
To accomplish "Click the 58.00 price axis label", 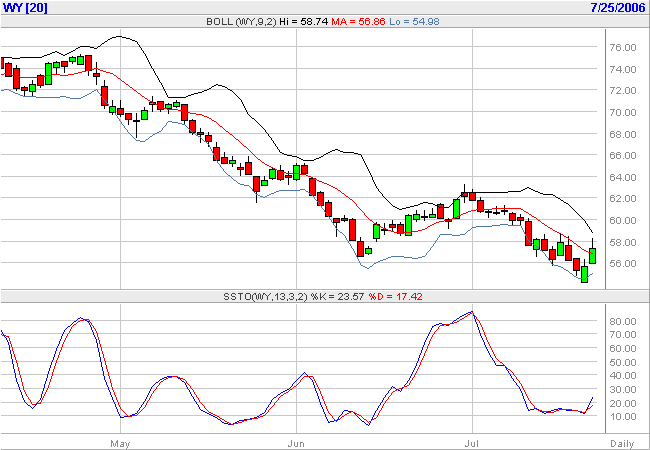I will coord(623,242).
